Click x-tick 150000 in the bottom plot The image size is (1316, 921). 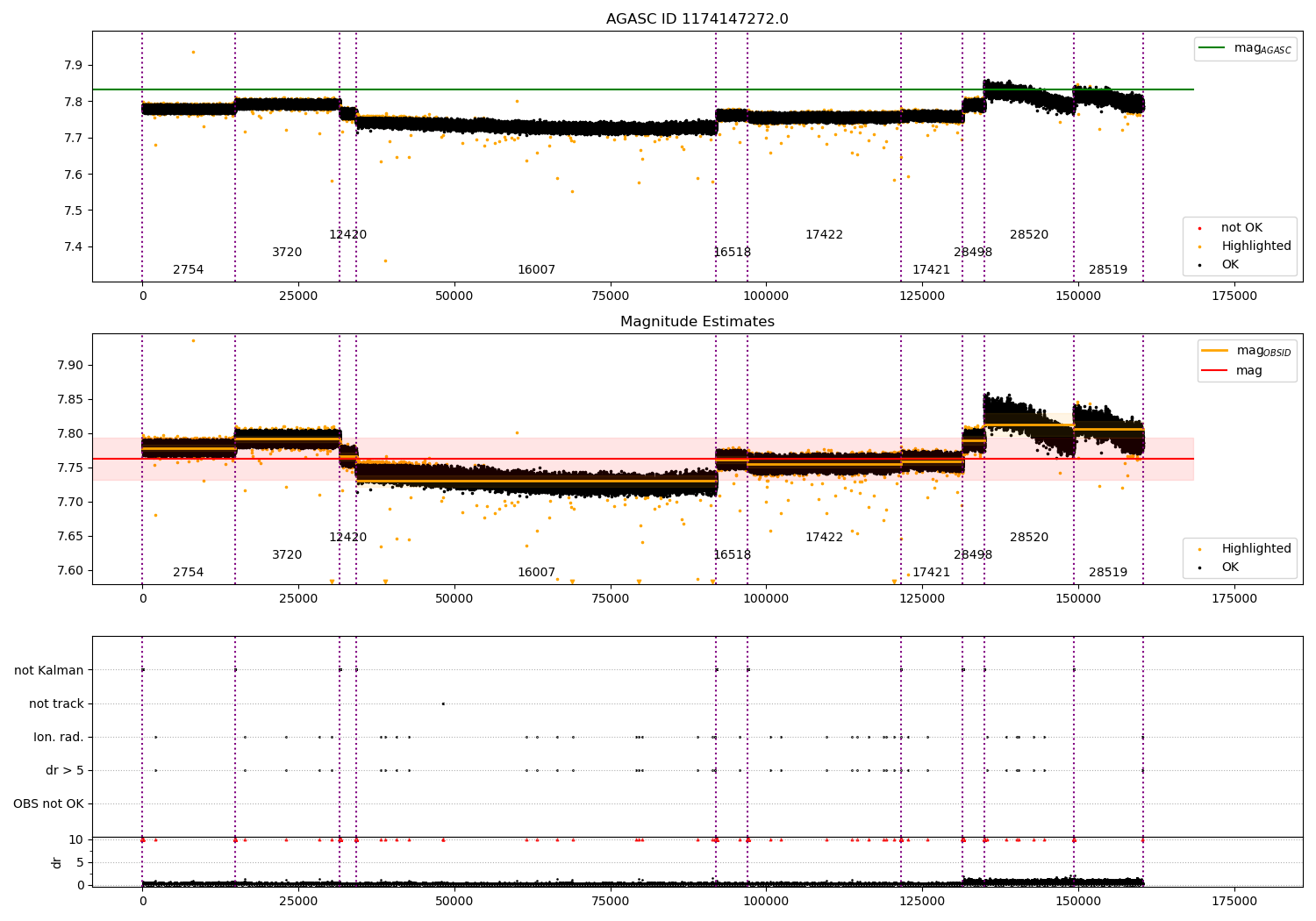[x=1077, y=902]
